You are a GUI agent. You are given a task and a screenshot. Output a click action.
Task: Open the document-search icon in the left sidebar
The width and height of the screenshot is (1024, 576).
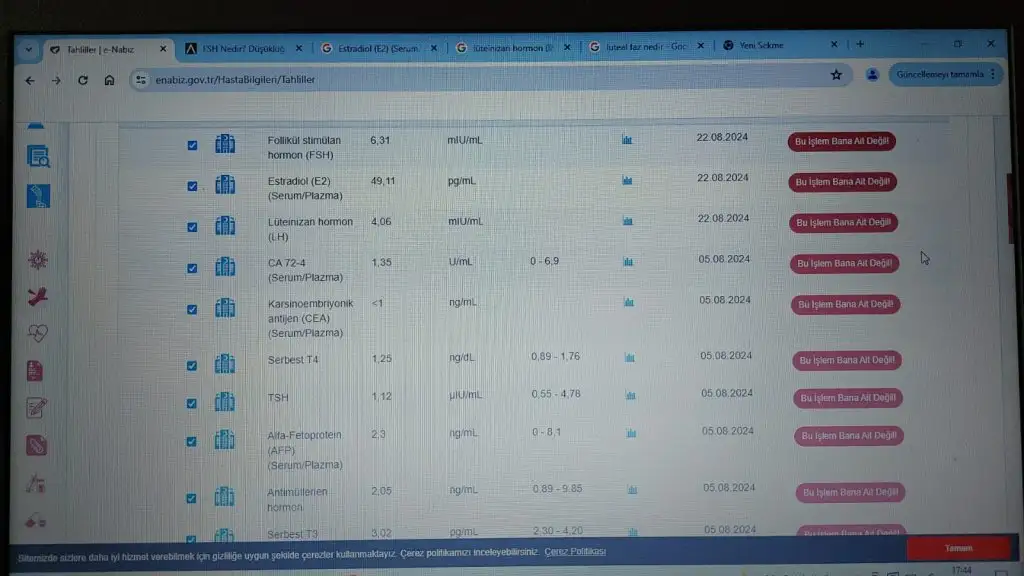coord(38,156)
